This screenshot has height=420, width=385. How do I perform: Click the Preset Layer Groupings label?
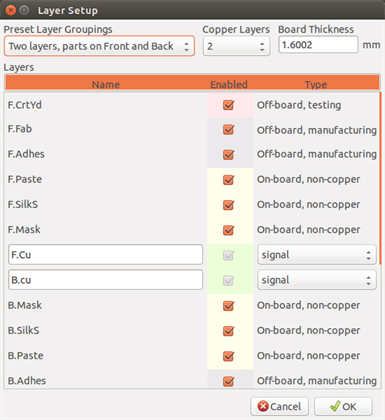point(58,29)
